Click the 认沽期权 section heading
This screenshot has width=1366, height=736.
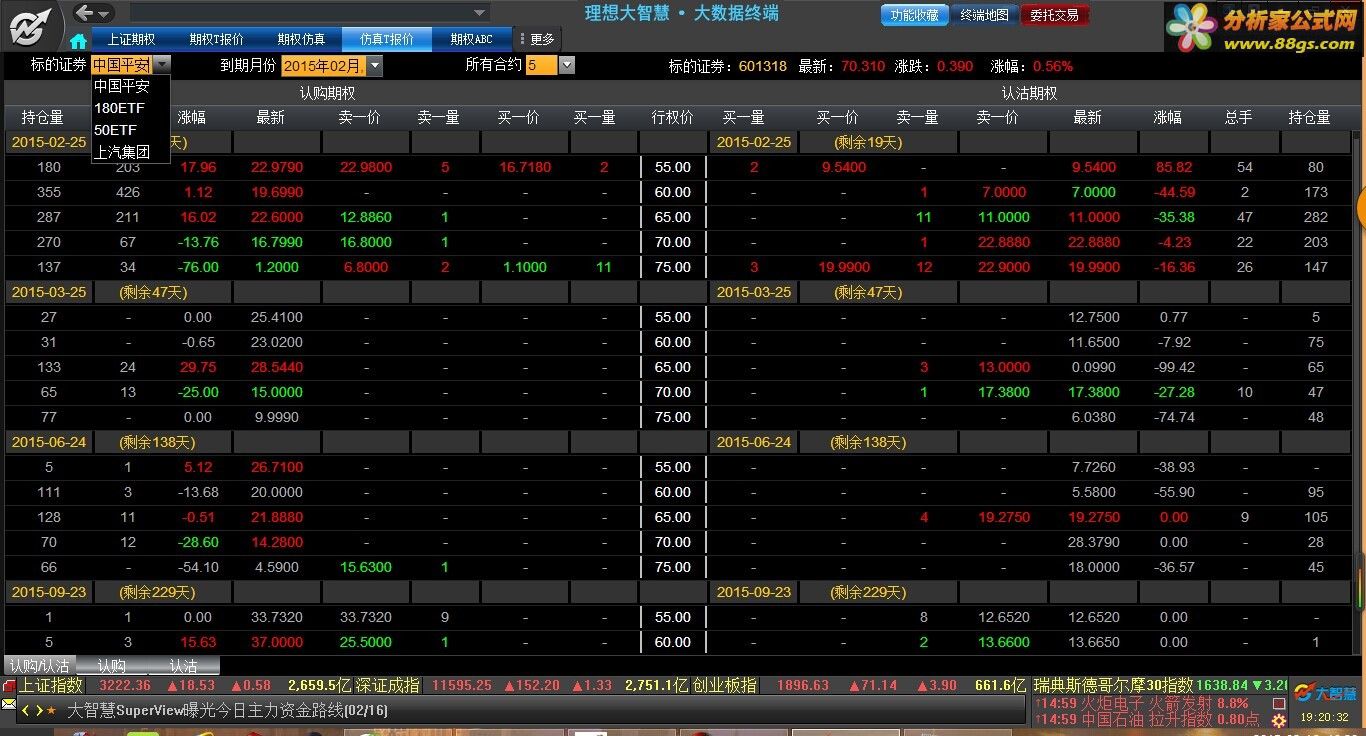pyautogui.click(x=1030, y=93)
